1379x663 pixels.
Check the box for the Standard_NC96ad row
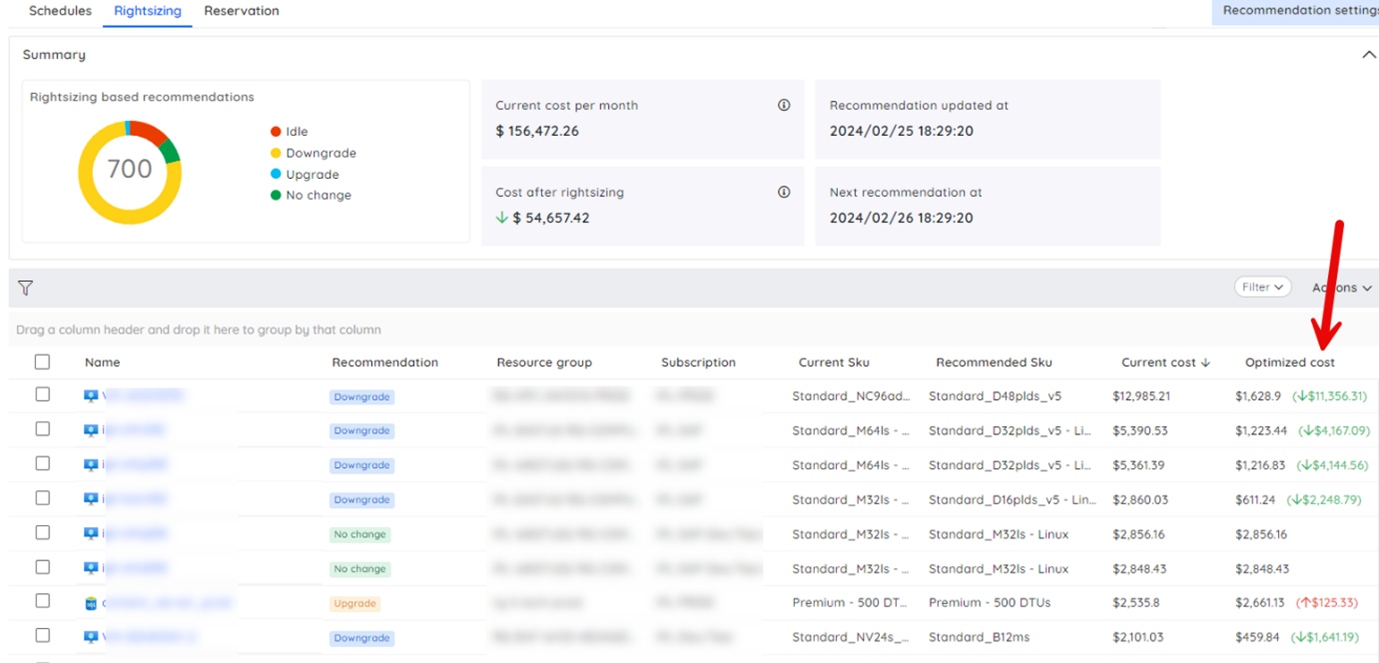tap(42, 395)
